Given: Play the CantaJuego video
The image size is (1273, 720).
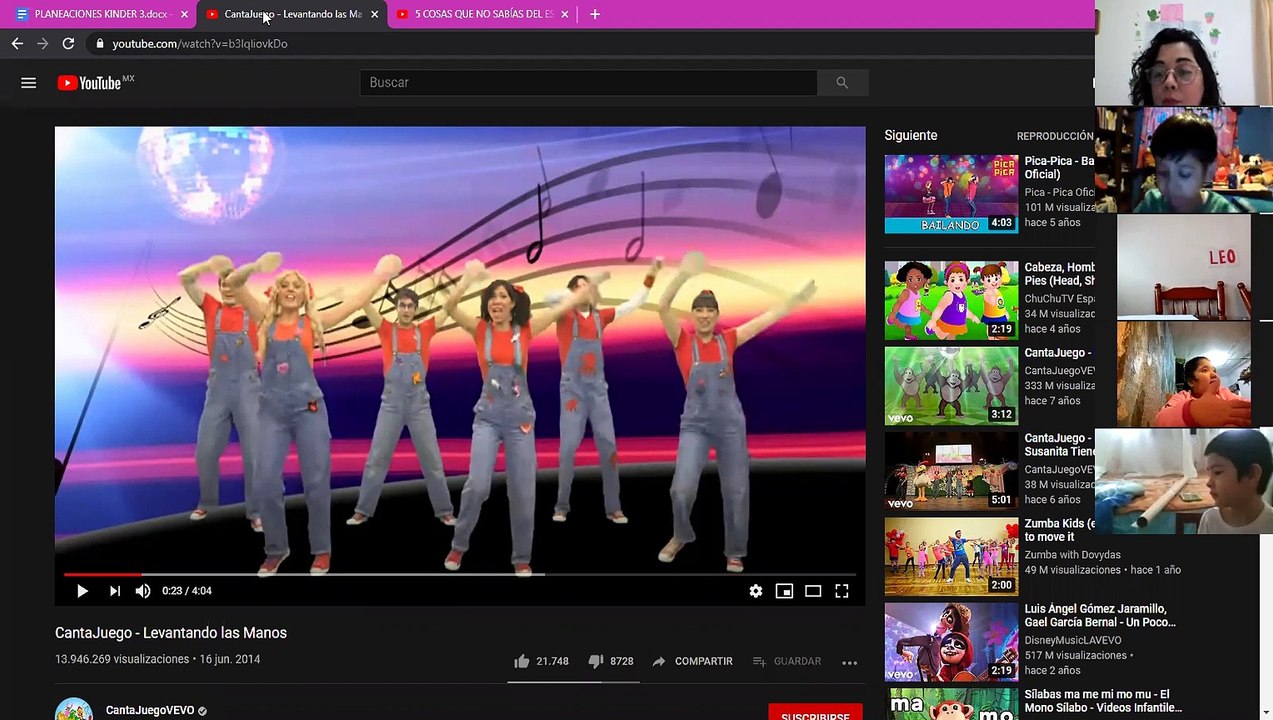Looking at the screenshot, I should pyautogui.click(x=82, y=591).
